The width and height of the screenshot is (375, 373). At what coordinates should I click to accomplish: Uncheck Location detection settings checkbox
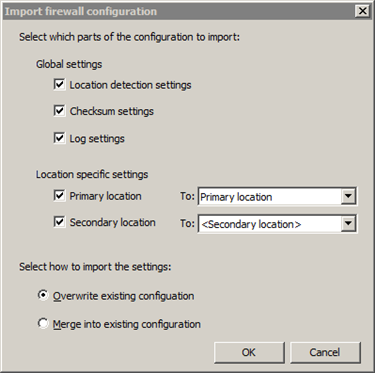59,84
